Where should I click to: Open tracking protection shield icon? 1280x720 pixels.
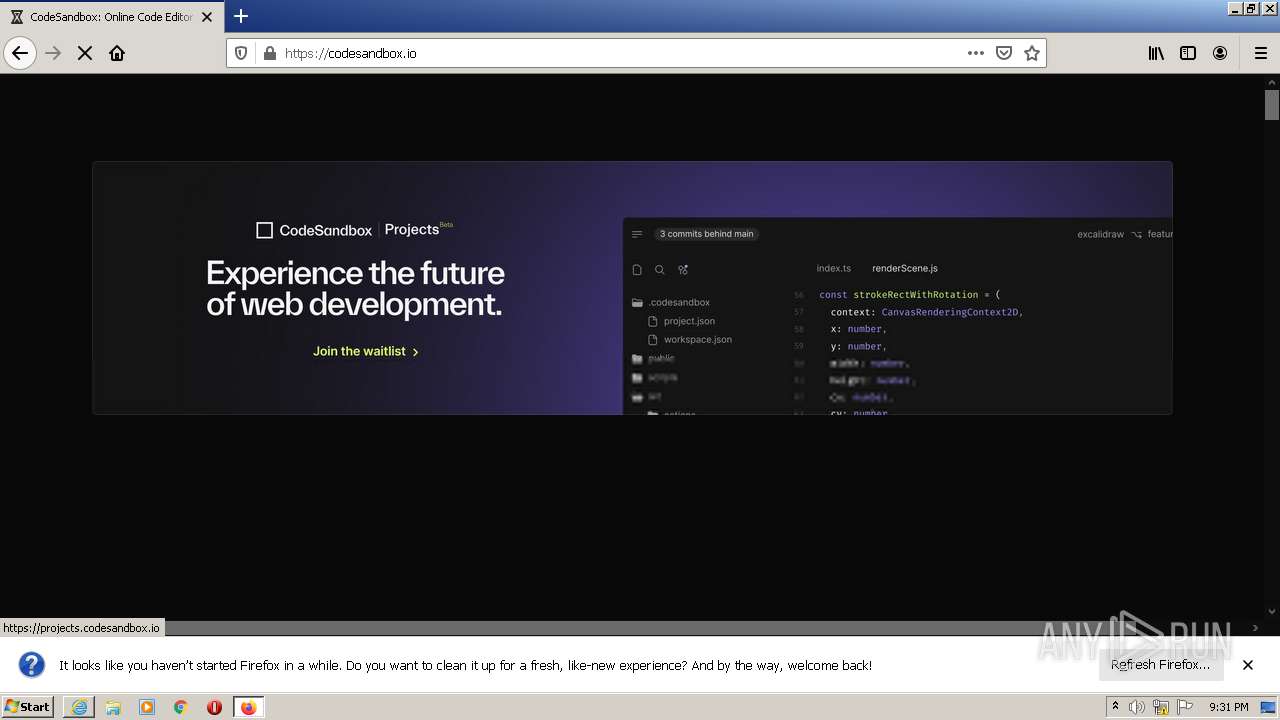[x=241, y=53]
